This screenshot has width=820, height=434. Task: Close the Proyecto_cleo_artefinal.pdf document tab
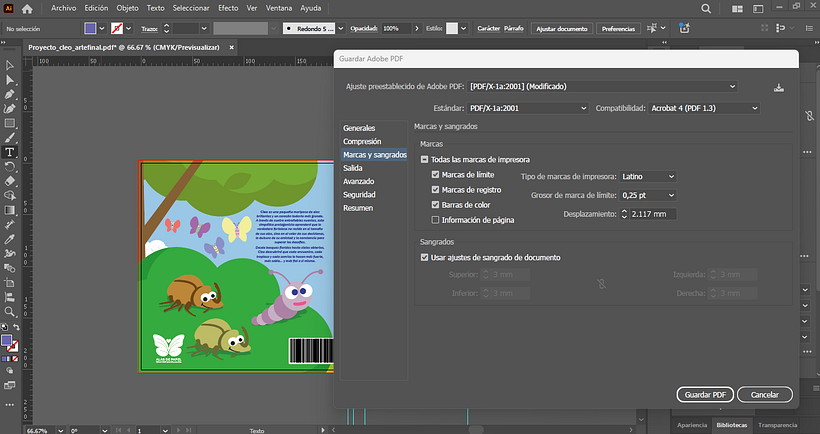231,47
